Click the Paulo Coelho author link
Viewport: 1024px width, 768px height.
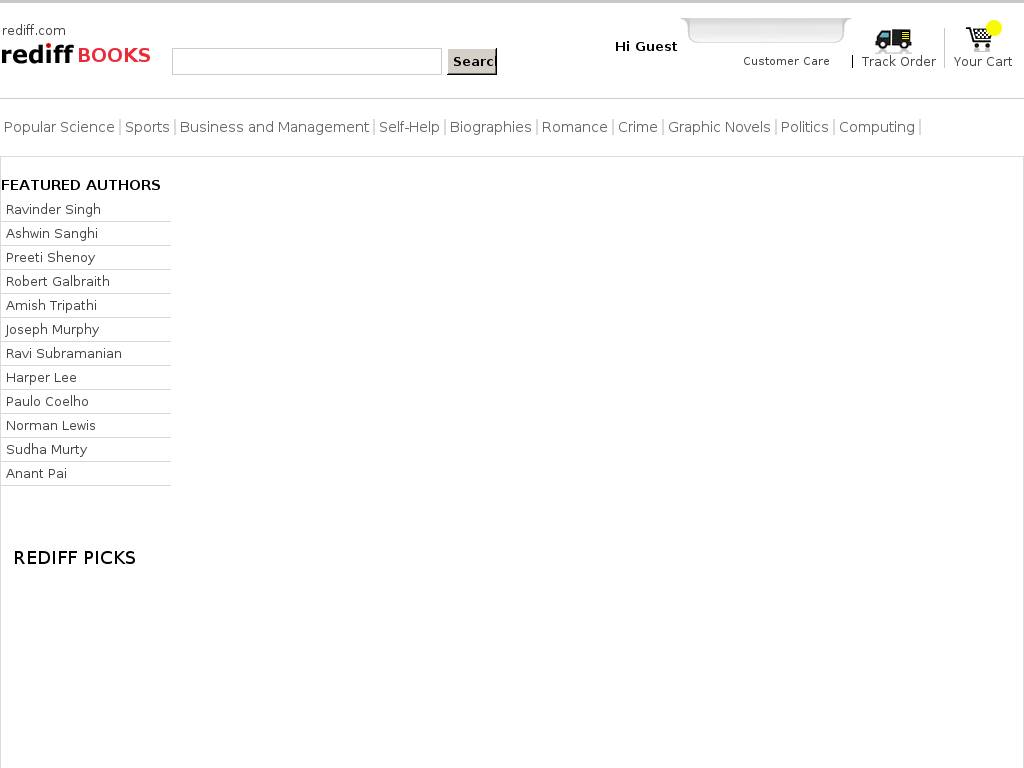47,402
